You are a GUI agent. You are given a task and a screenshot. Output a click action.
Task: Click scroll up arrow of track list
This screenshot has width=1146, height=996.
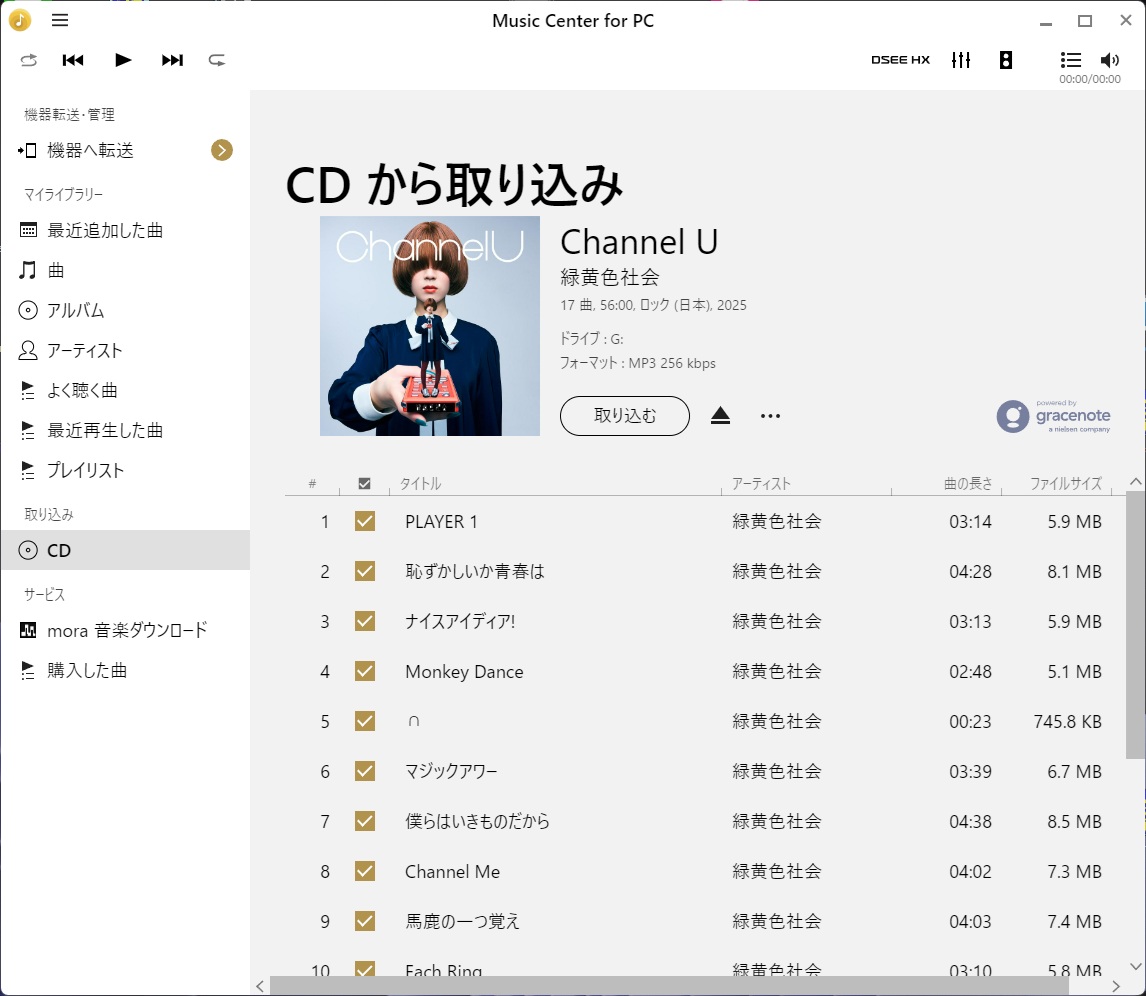(1135, 482)
